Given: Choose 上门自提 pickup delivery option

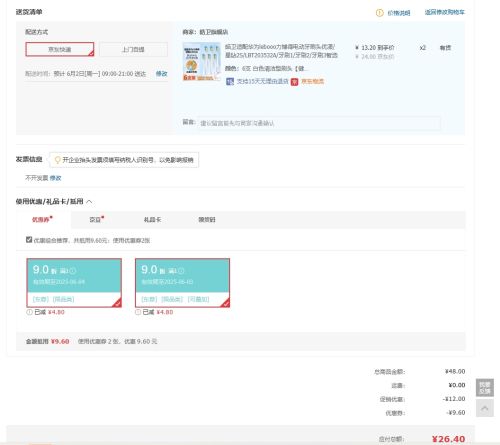Looking at the screenshot, I should (133, 49).
